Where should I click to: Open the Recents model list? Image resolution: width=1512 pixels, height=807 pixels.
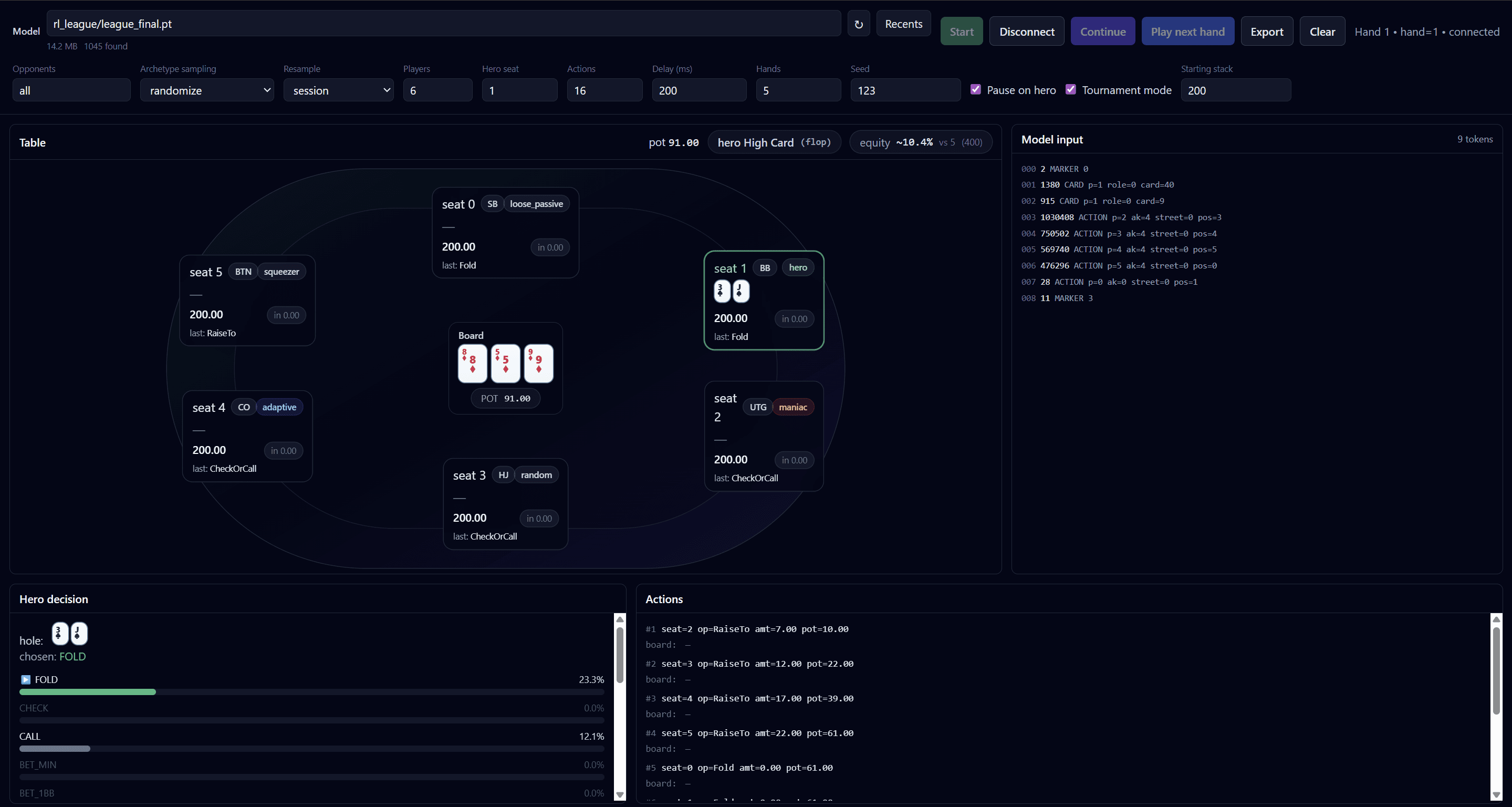click(903, 24)
